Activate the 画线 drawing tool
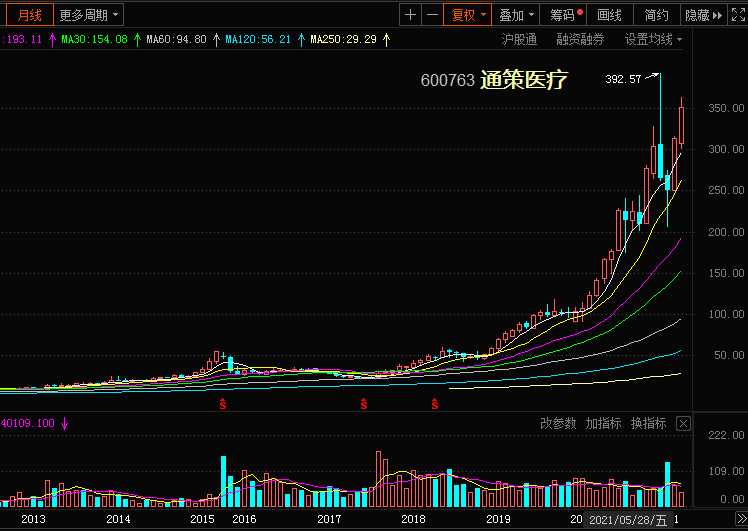 609,15
